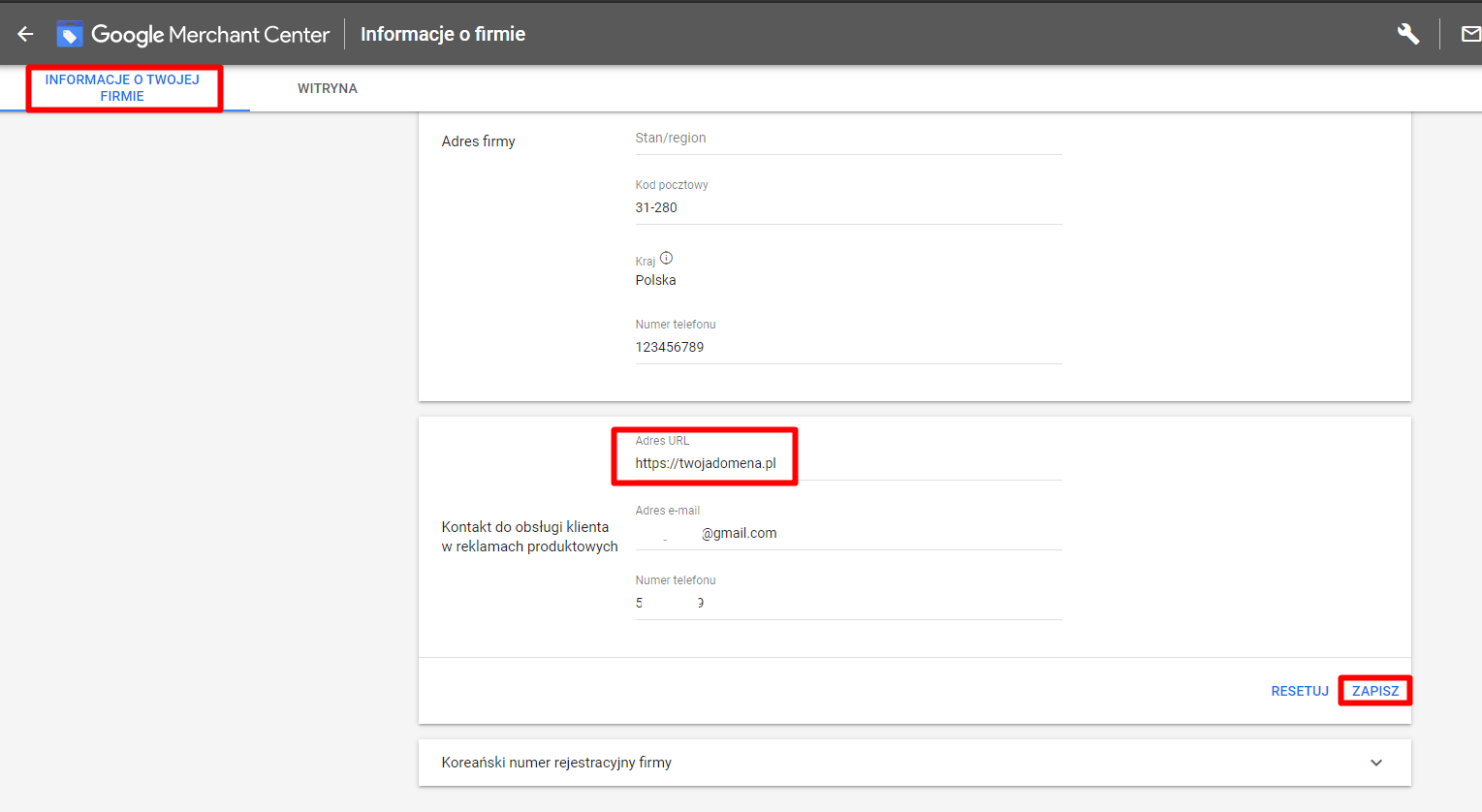Click business phone field with 123456789
This screenshot has height=812, width=1482.
pos(847,347)
